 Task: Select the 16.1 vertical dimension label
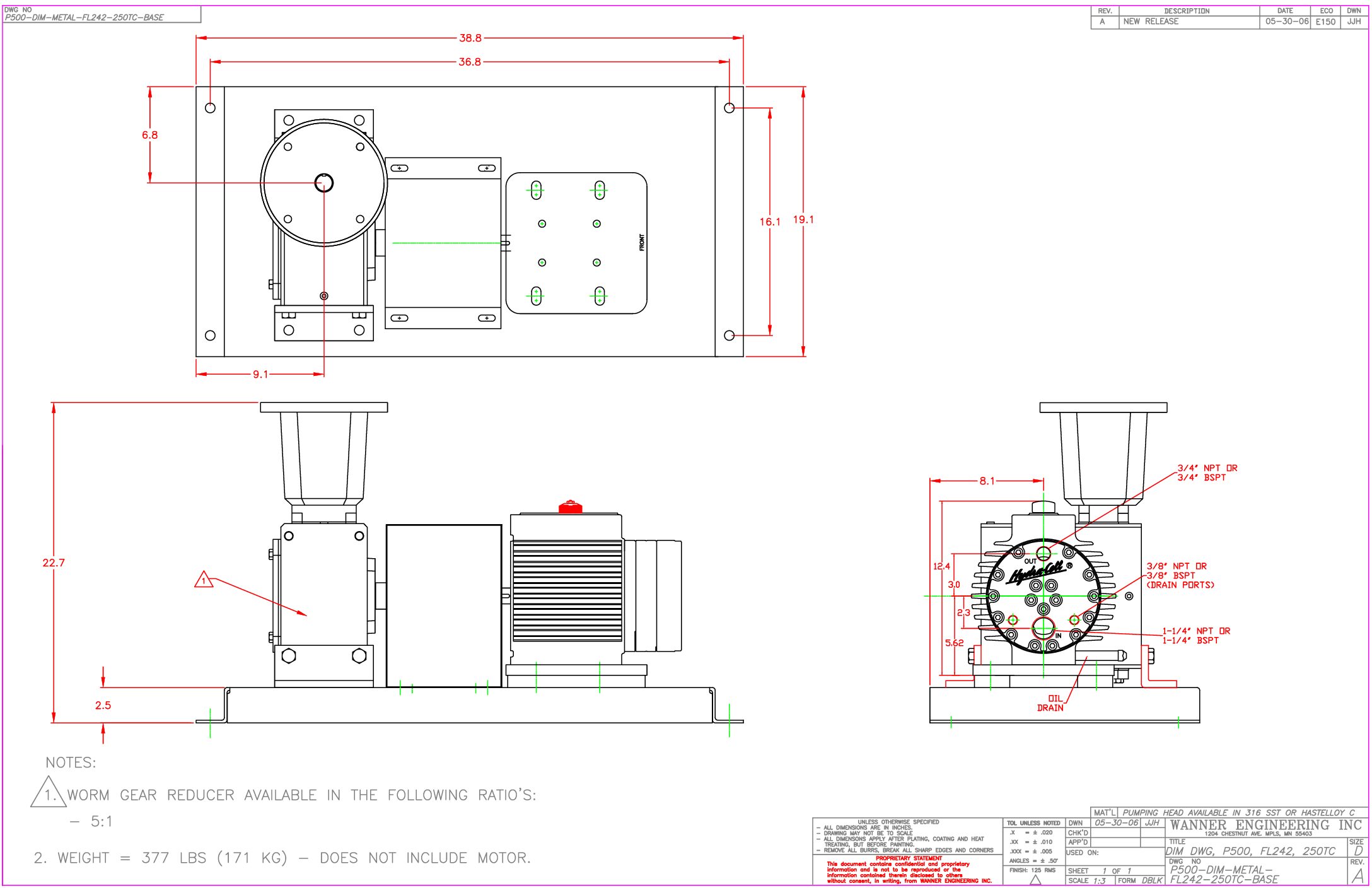point(769,222)
